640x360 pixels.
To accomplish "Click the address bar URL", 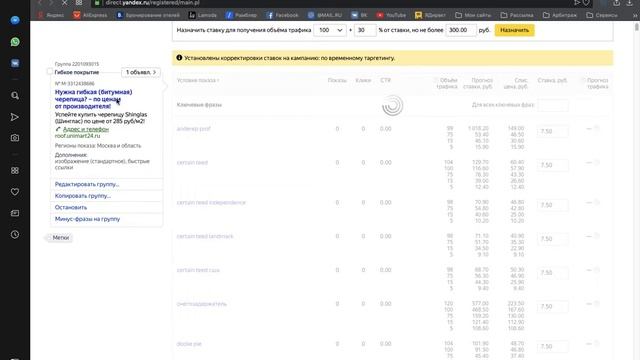I will pyautogui.click(x=152, y=2).
